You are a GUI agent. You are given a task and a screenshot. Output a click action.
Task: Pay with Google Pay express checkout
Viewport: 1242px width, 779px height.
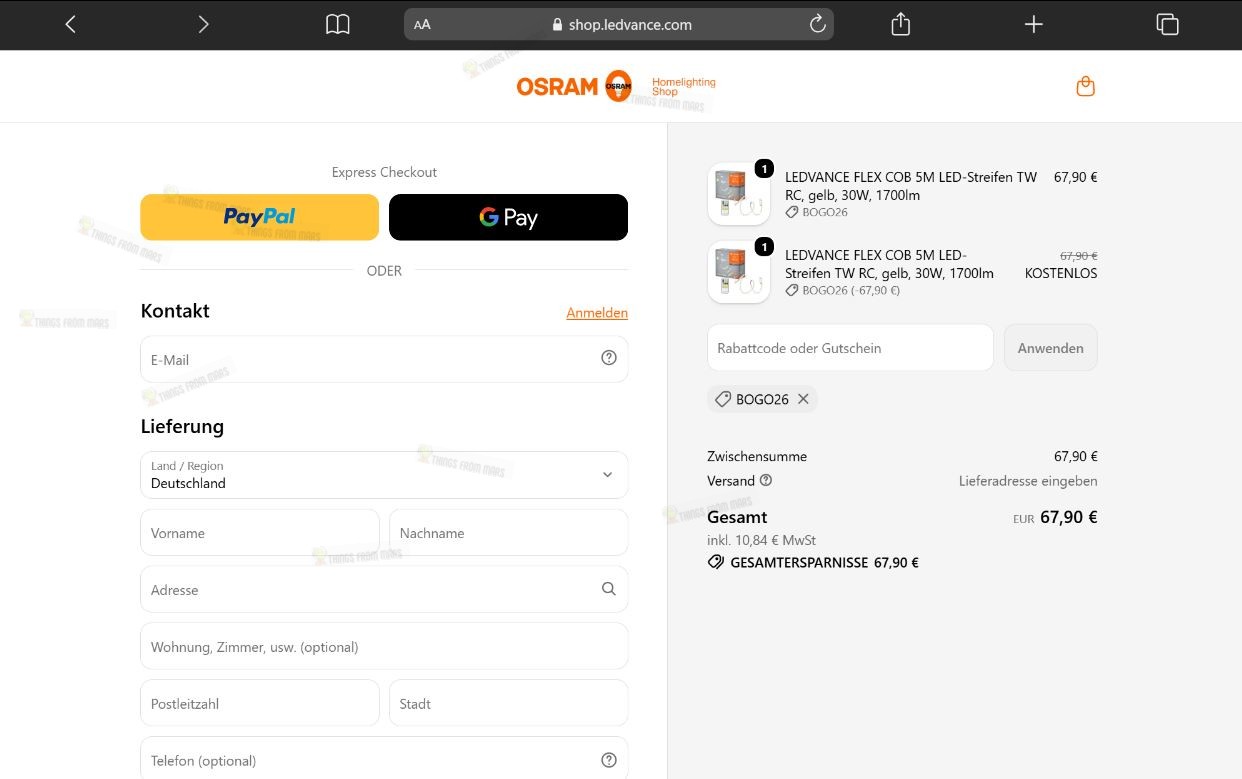click(x=508, y=217)
